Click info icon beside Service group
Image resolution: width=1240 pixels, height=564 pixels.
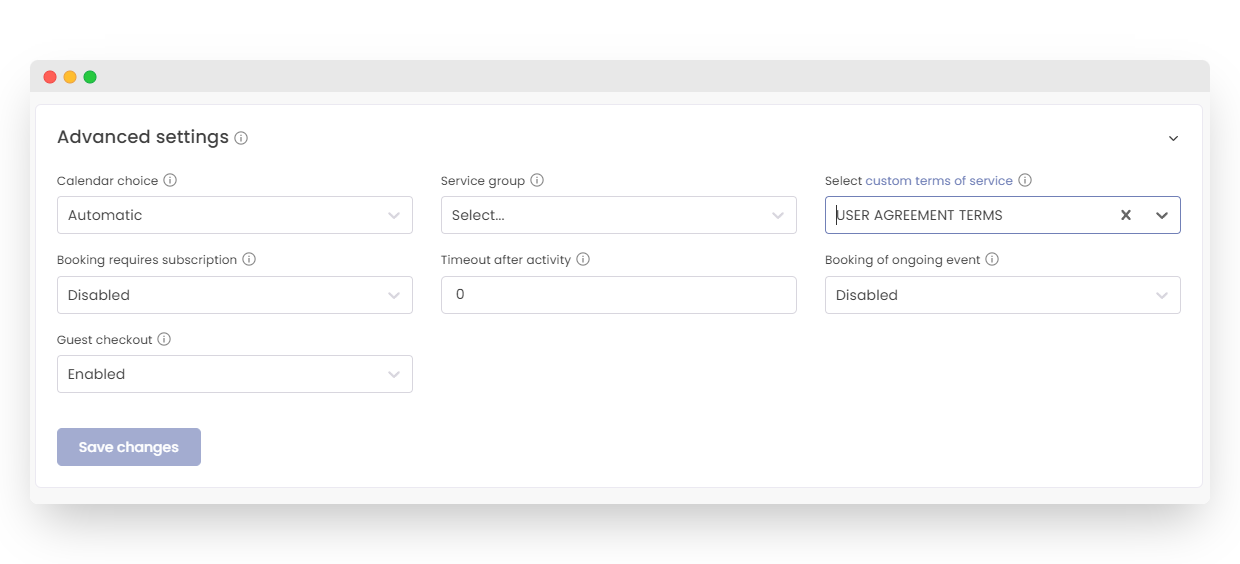[537, 180]
